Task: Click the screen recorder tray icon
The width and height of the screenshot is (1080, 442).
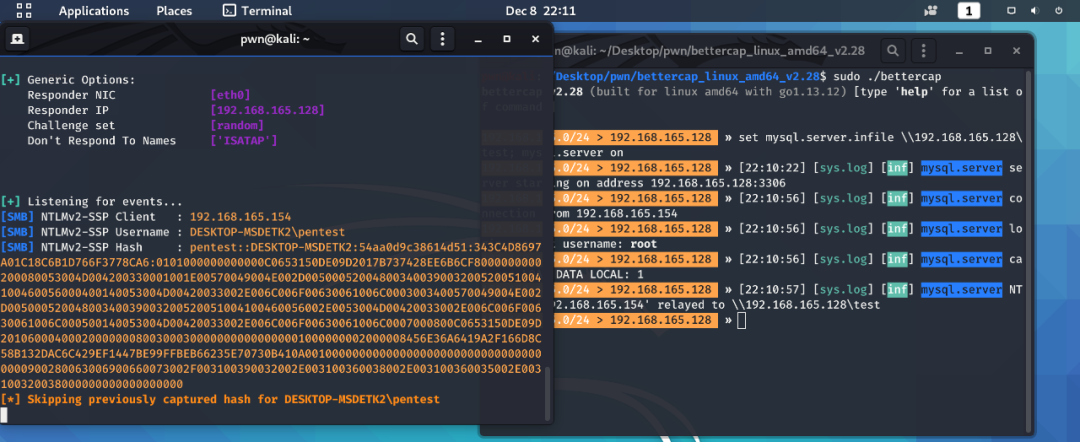Action: pyautogui.click(x=932, y=11)
